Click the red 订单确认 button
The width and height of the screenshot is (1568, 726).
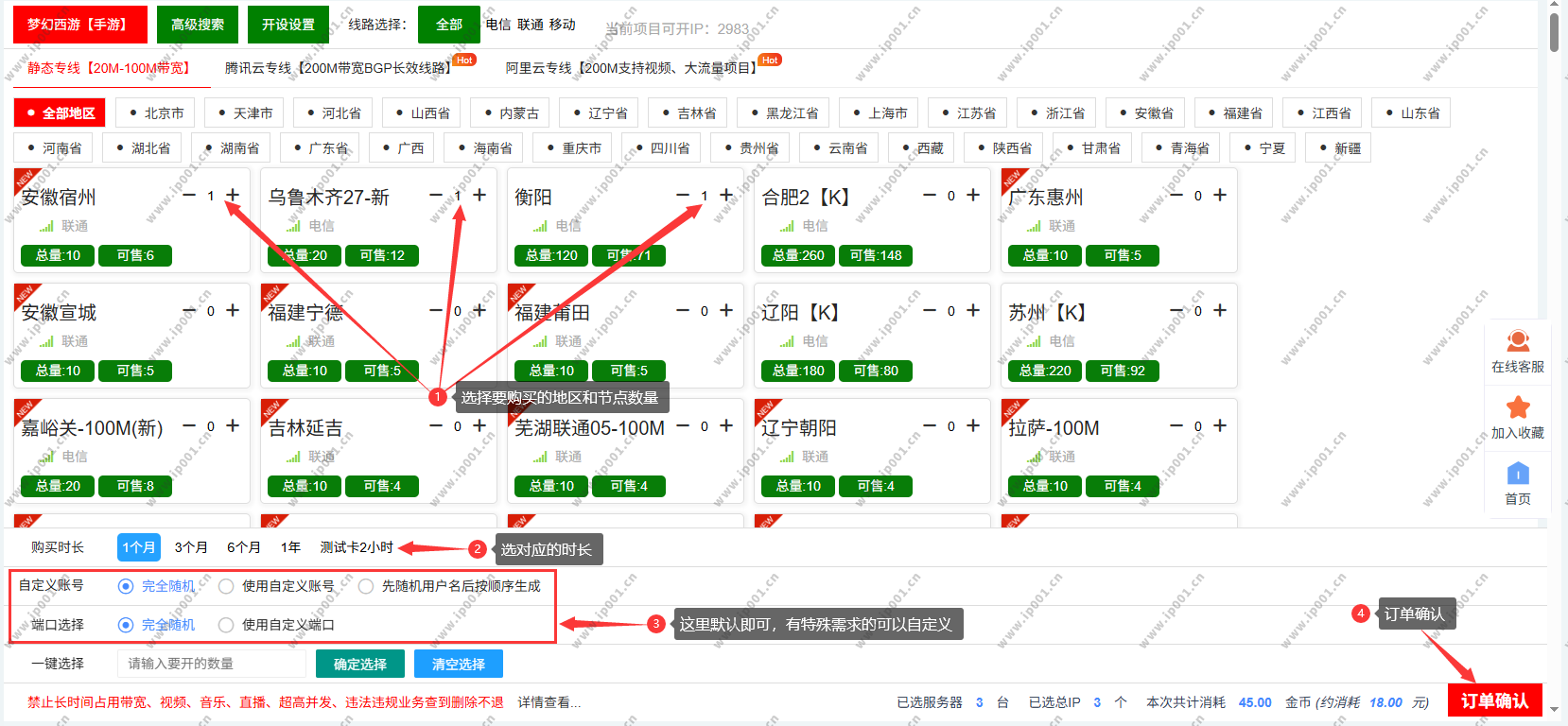tap(1494, 700)
